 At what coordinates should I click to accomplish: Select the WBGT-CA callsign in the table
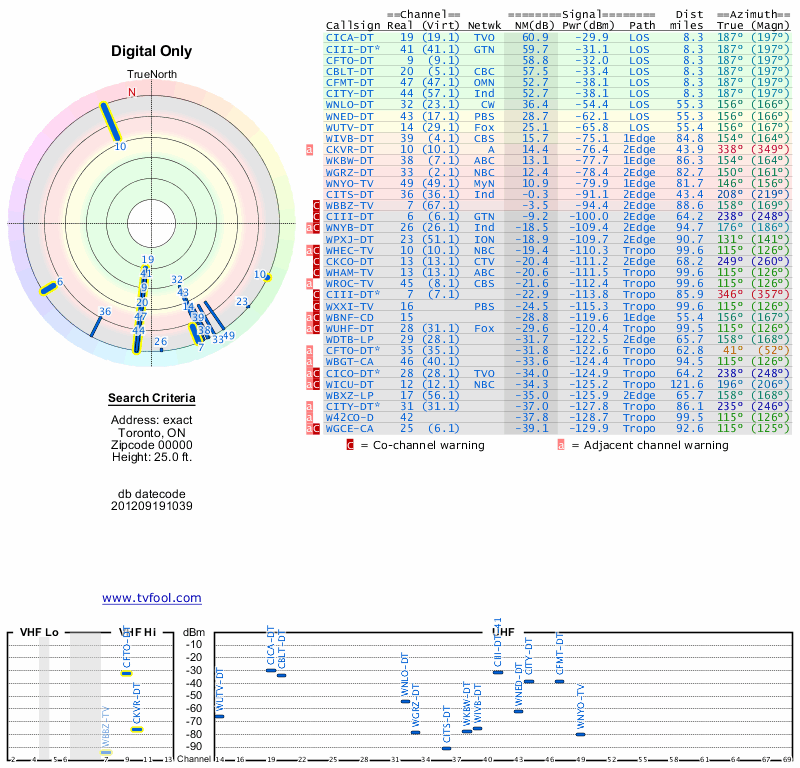coord(350,362)
